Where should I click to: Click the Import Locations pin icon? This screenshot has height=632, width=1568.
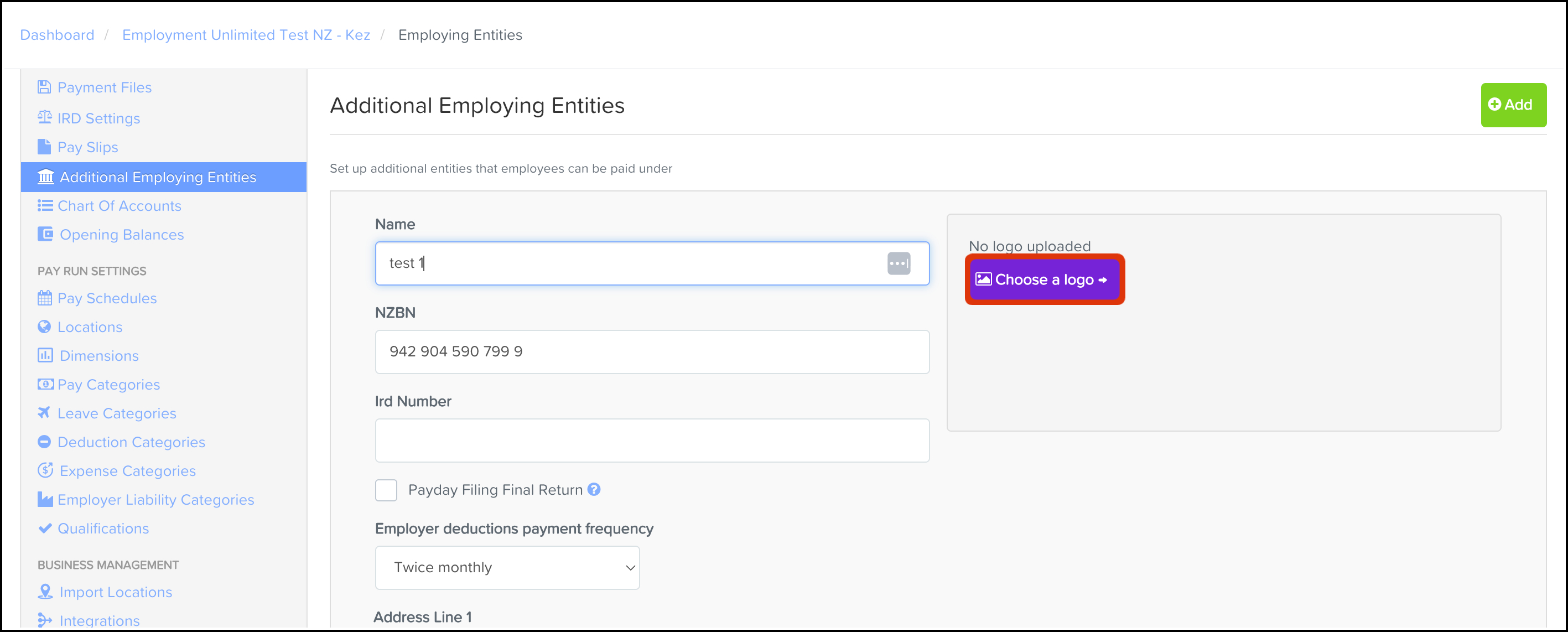(x=45, y=591)
